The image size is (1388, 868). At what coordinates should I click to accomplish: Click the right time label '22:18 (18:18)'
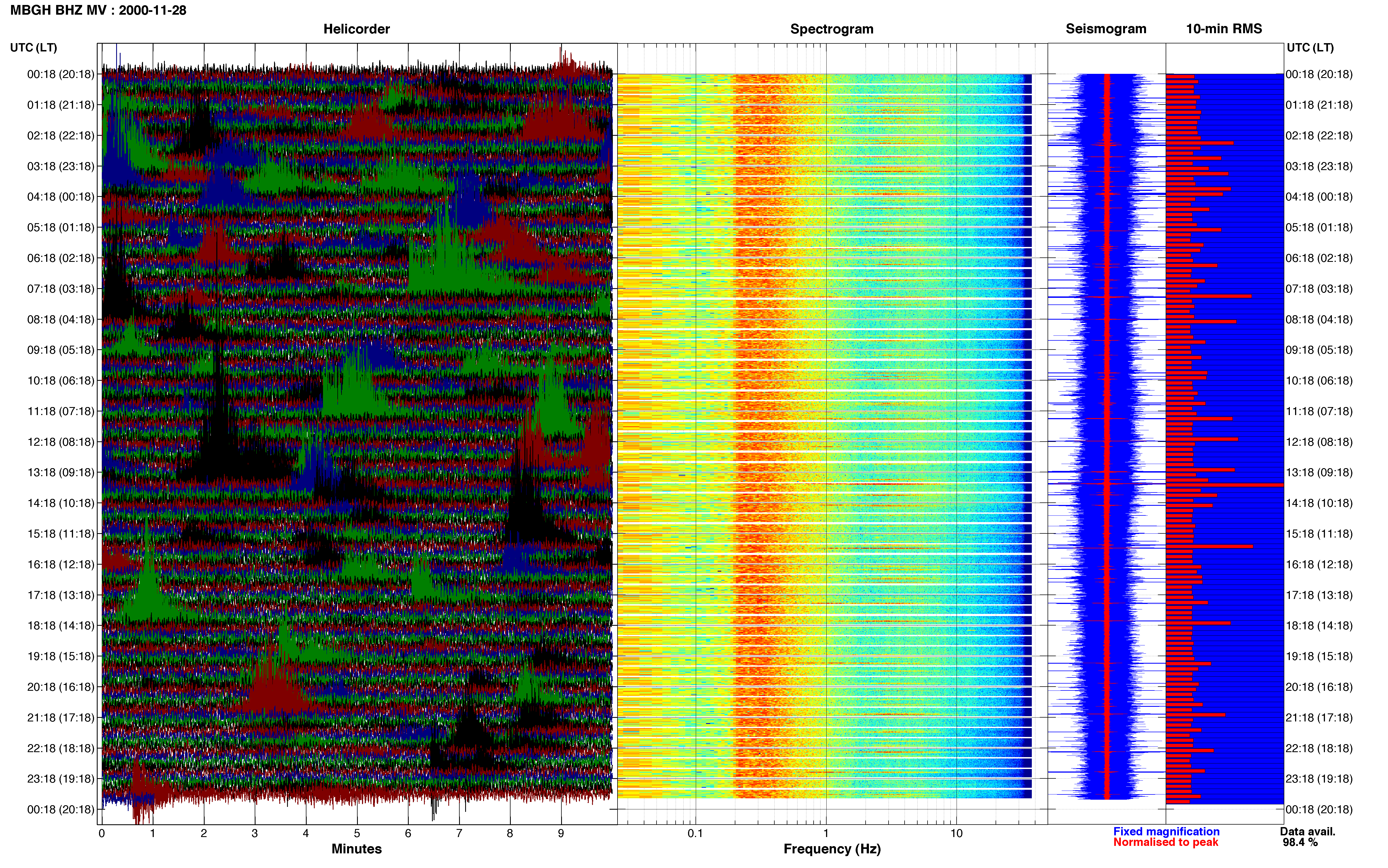point(1319,749)
